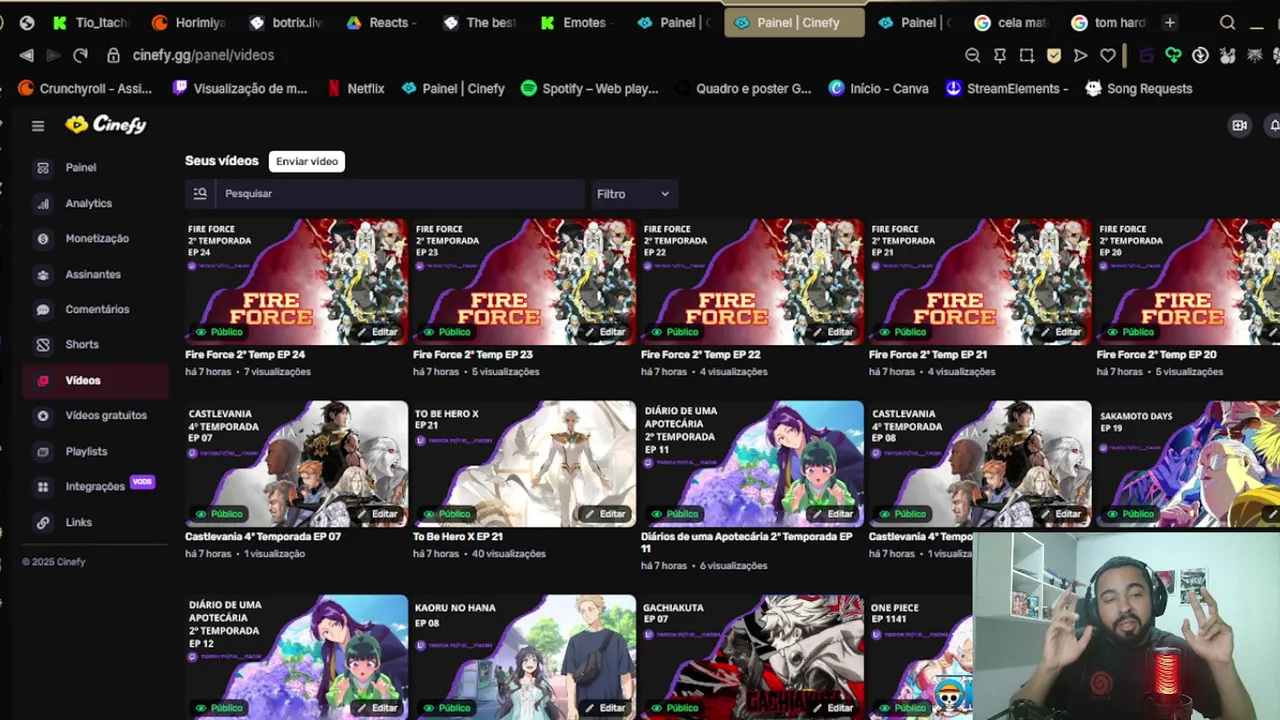Click Público badge on Castlevania EP 07
1280x720 pixels.
[x=219, y=514]
